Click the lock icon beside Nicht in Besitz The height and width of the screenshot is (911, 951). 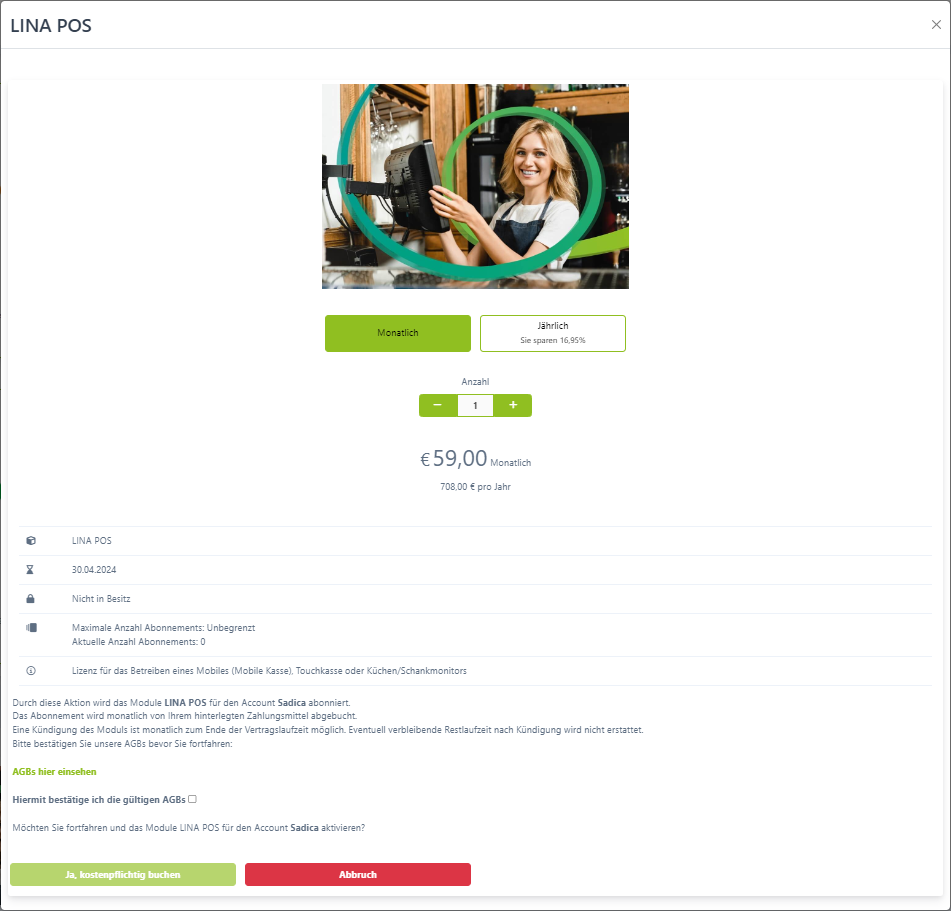[30, 599]
